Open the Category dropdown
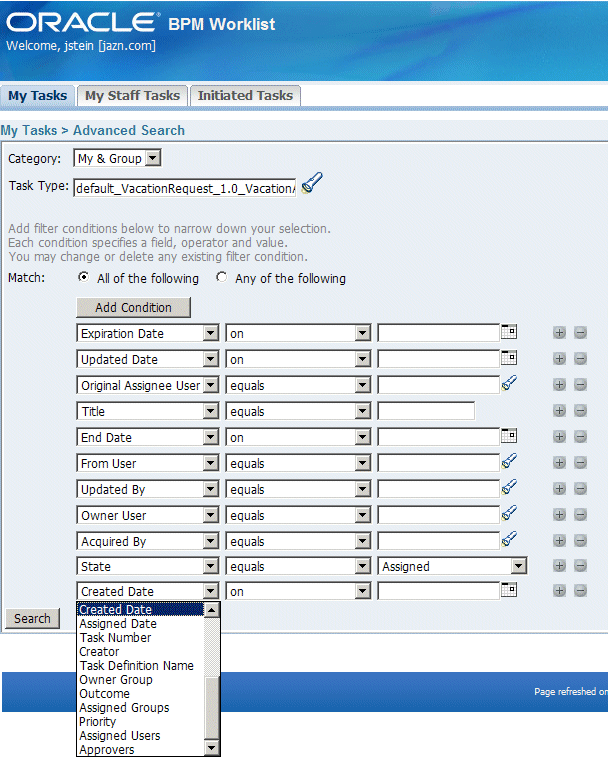 tap(117, 158)
